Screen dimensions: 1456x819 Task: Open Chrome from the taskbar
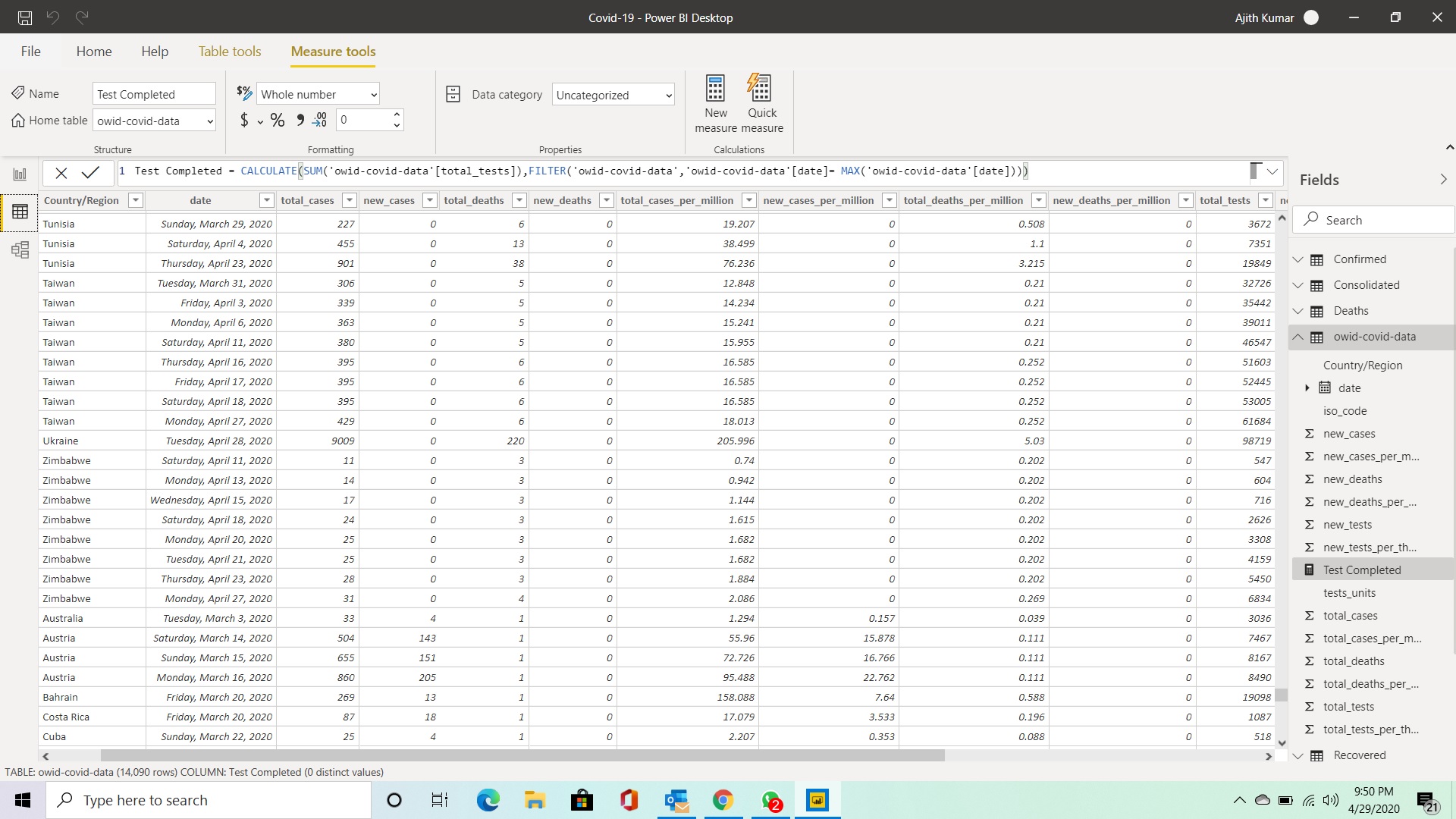pyautogui.click(x=723, y=800)
